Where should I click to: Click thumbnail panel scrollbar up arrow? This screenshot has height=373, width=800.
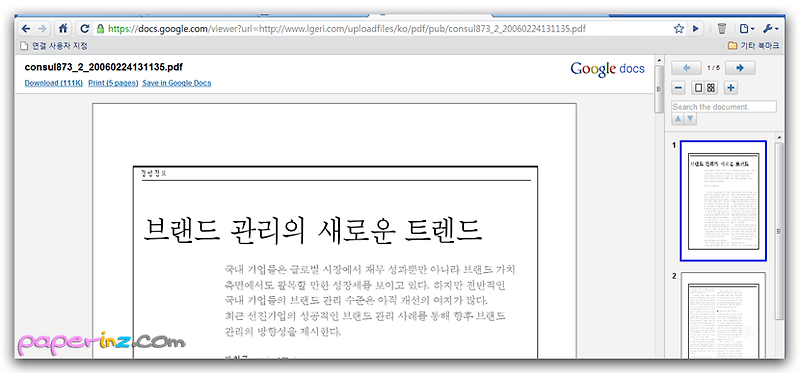point(779,137)
